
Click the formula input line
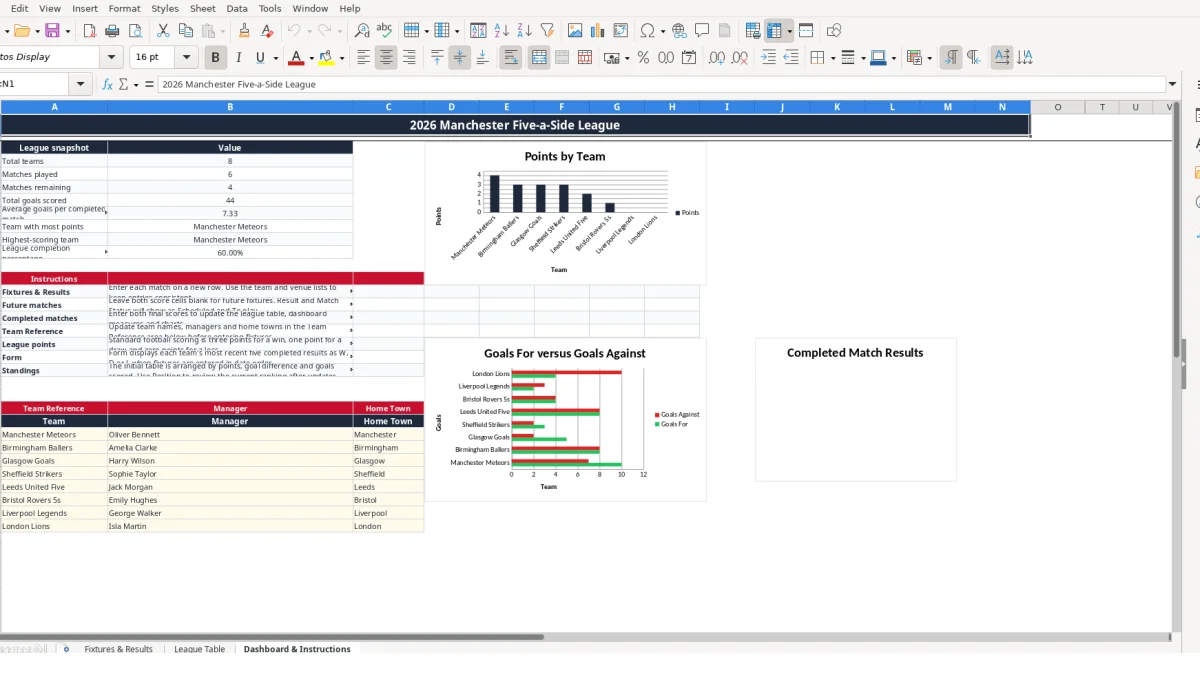pyautogui.click(x=661, y=84)
